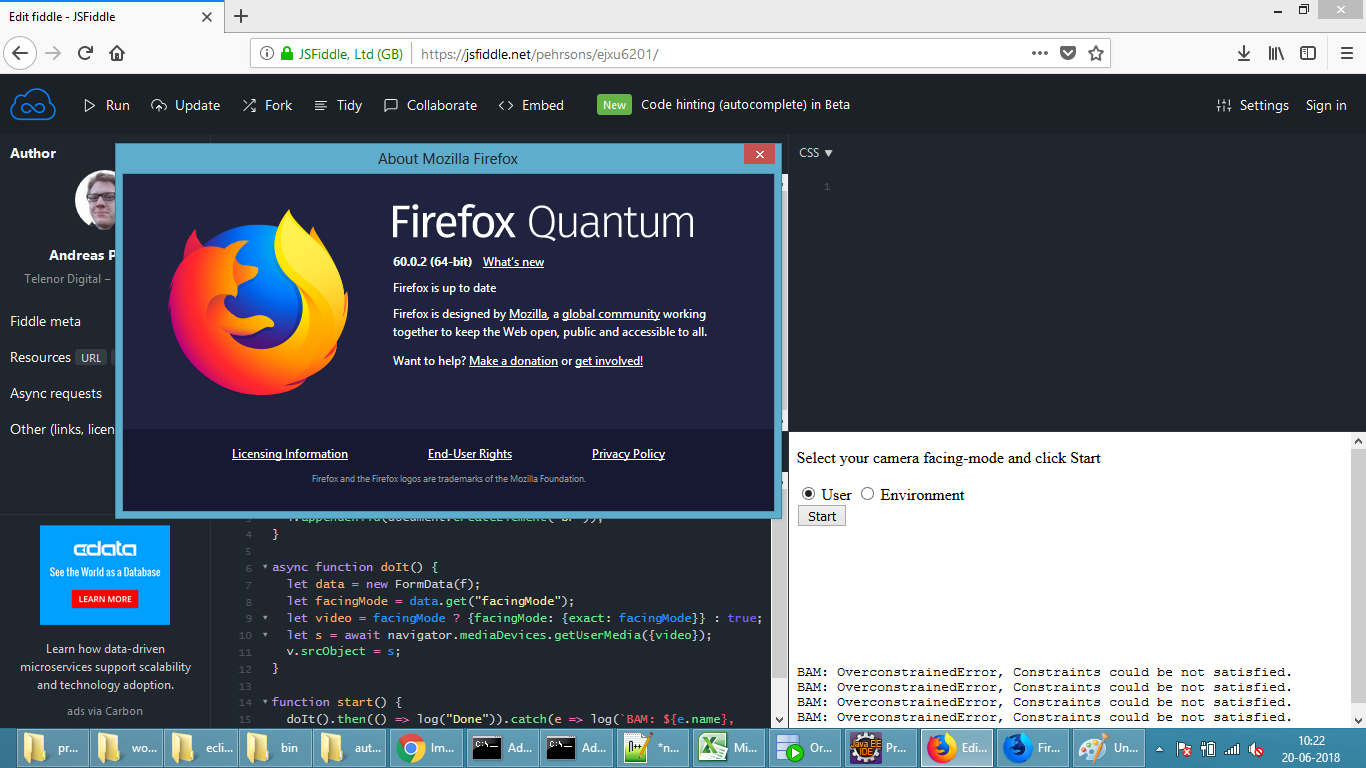Open the CSS panel dropdown
This screenshot has height=768, width=1366.
[816, 153]
